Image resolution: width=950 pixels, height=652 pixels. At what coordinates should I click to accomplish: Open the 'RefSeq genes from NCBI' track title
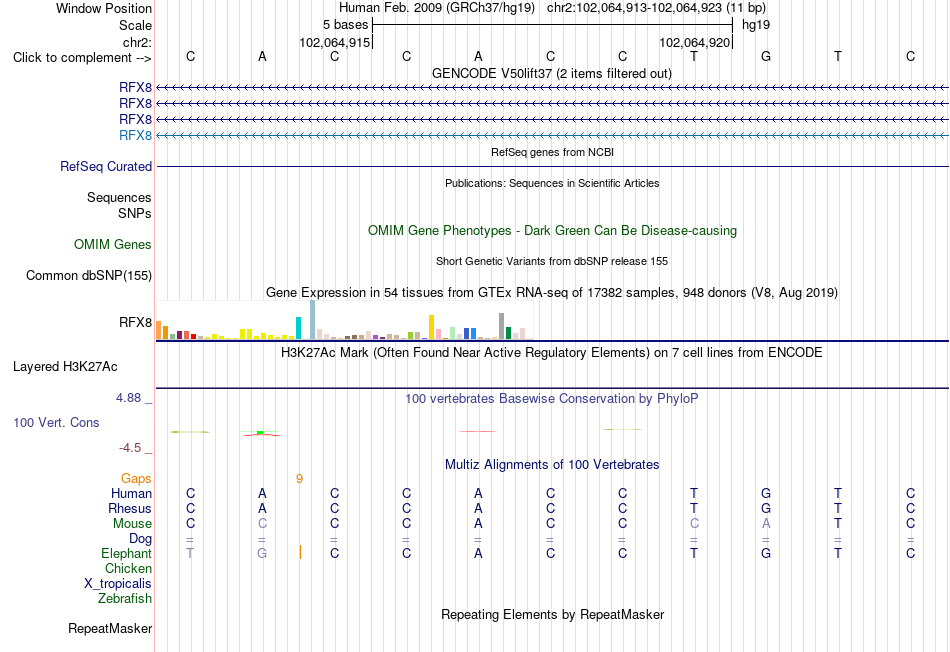click(x=552, y=152)
